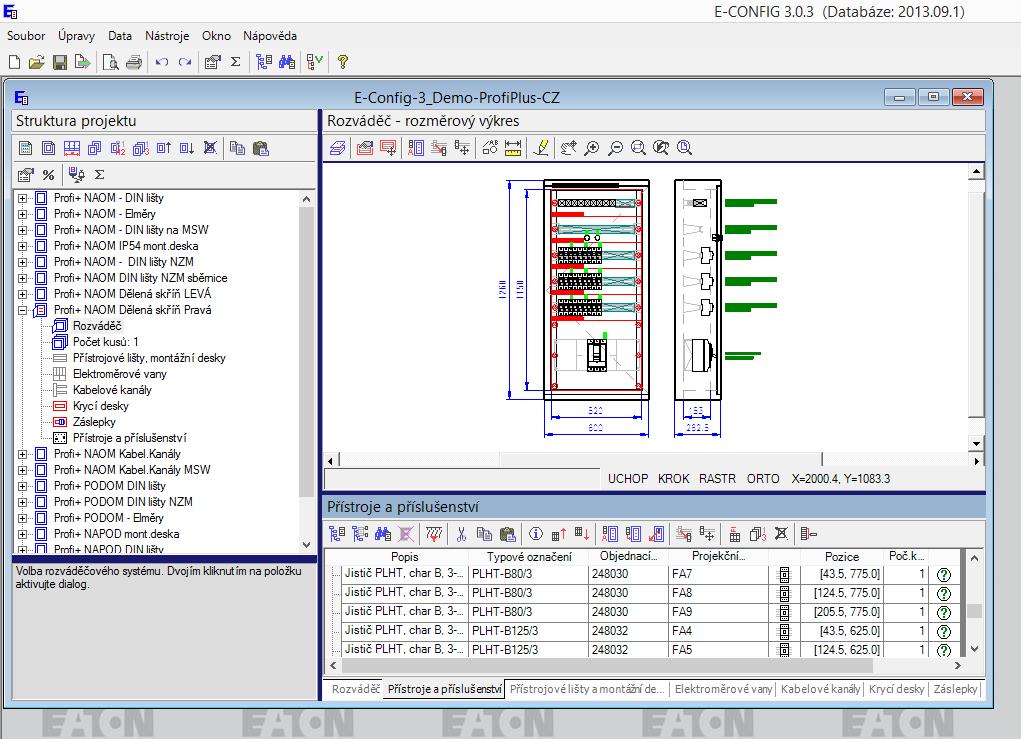Sort by the Popis column header
Screen dimensions: 1021x739
404,557
